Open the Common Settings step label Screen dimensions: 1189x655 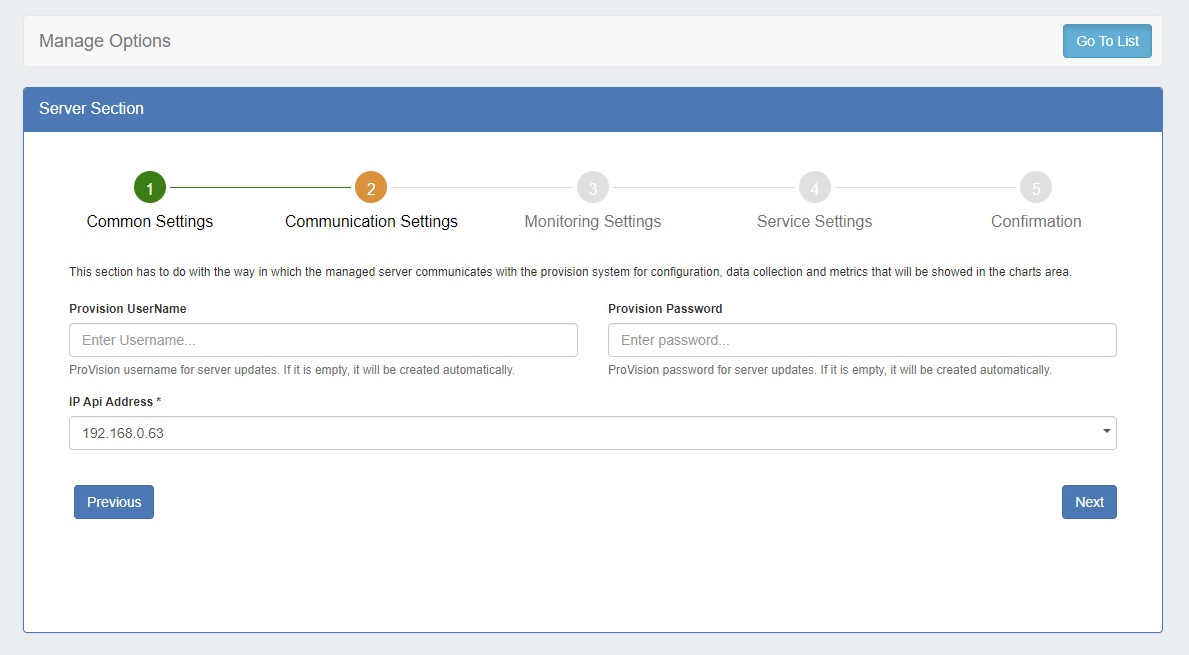(x=150, y=221)
